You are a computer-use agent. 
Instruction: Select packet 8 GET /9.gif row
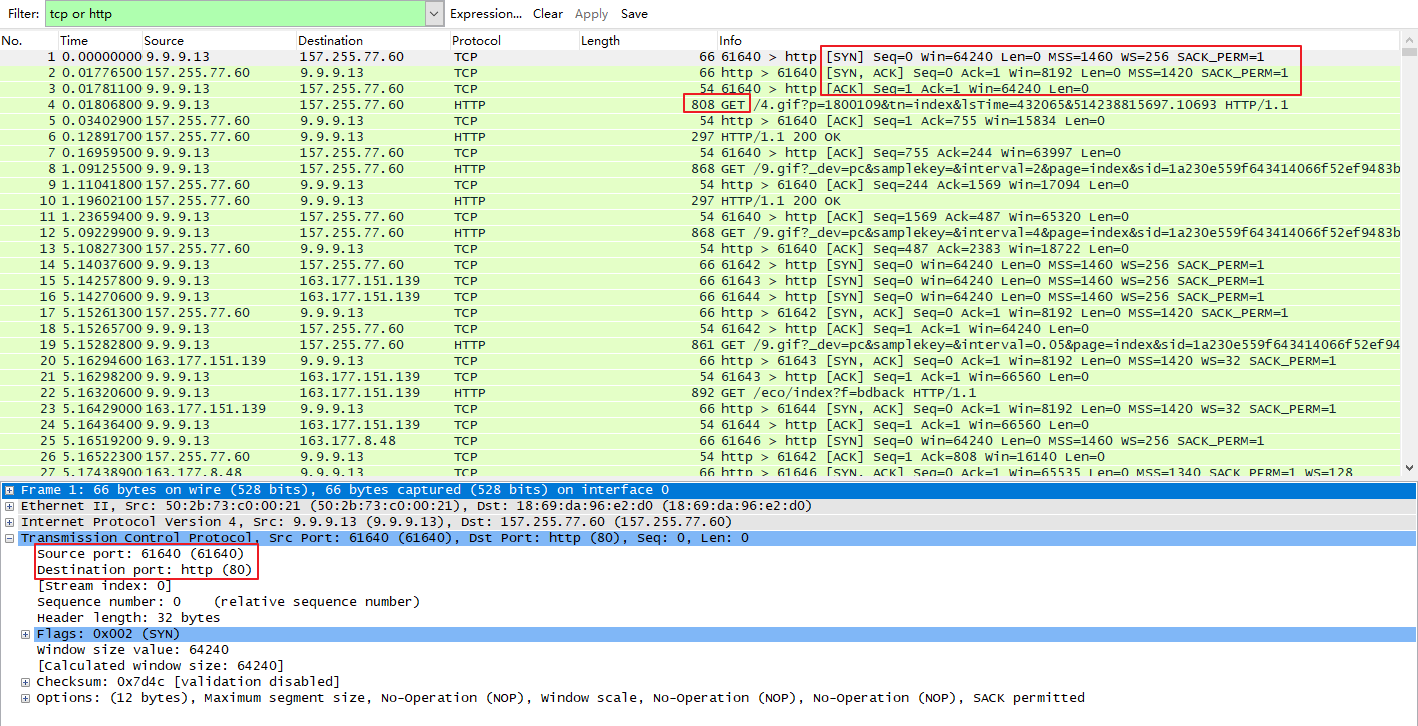(700, 169)
